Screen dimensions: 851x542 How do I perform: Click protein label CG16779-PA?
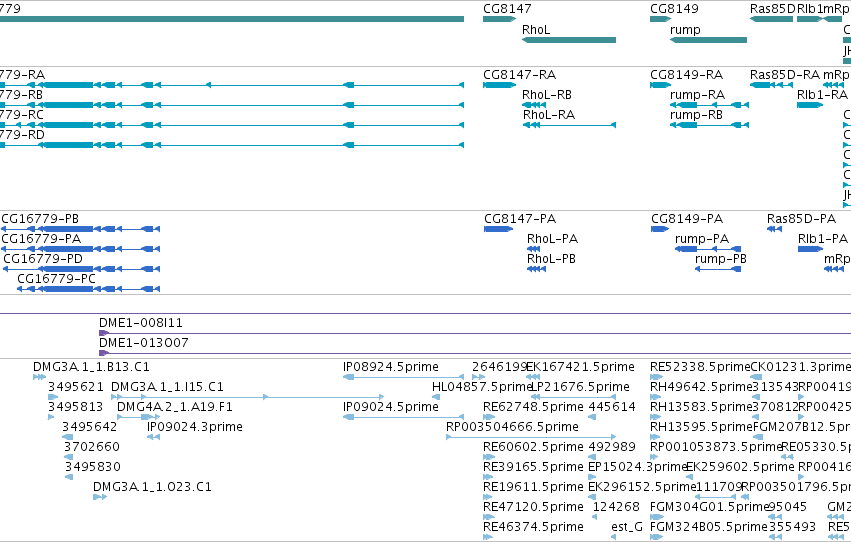[41, 239]
